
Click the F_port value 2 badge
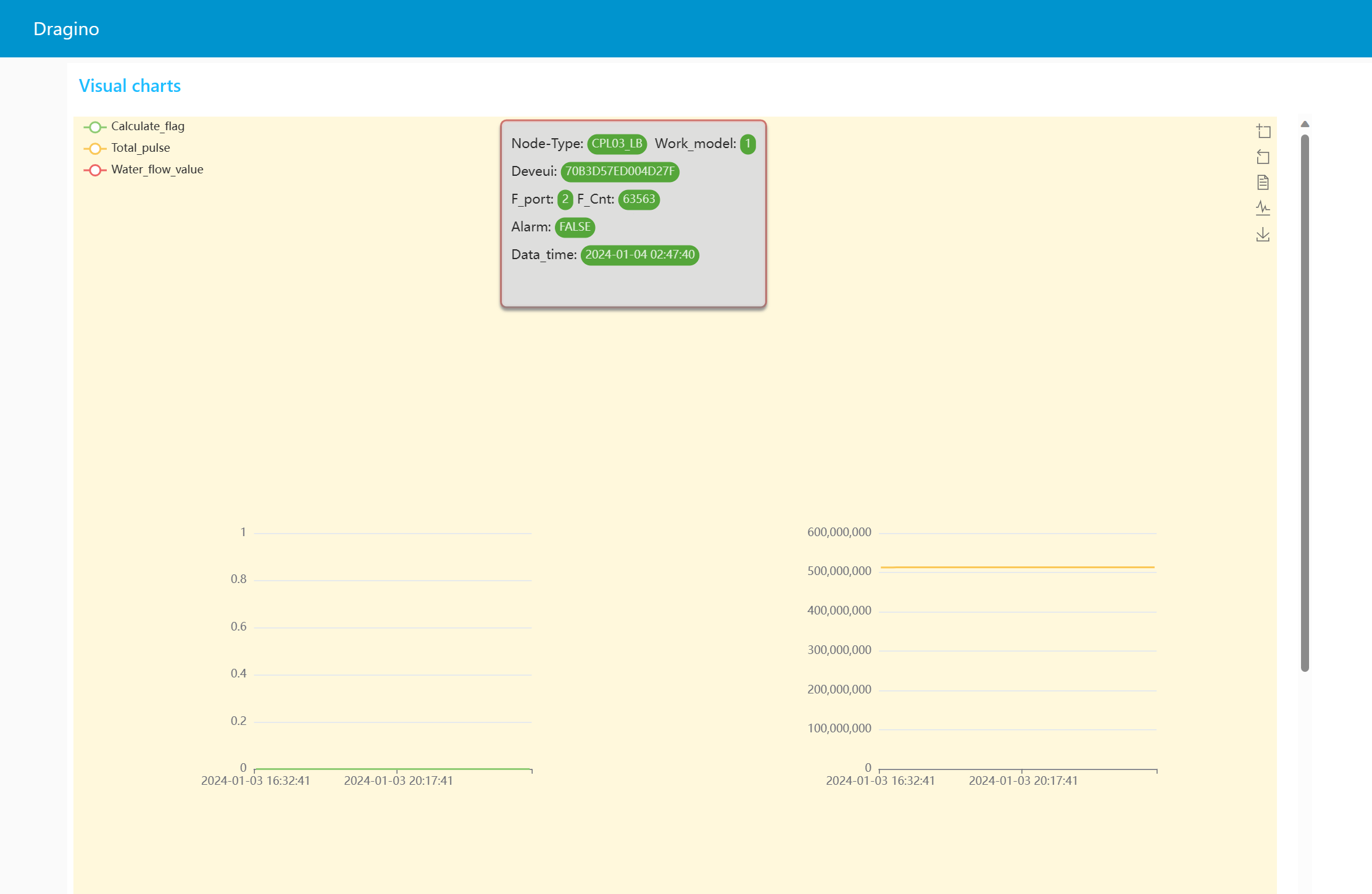point(565,199)
